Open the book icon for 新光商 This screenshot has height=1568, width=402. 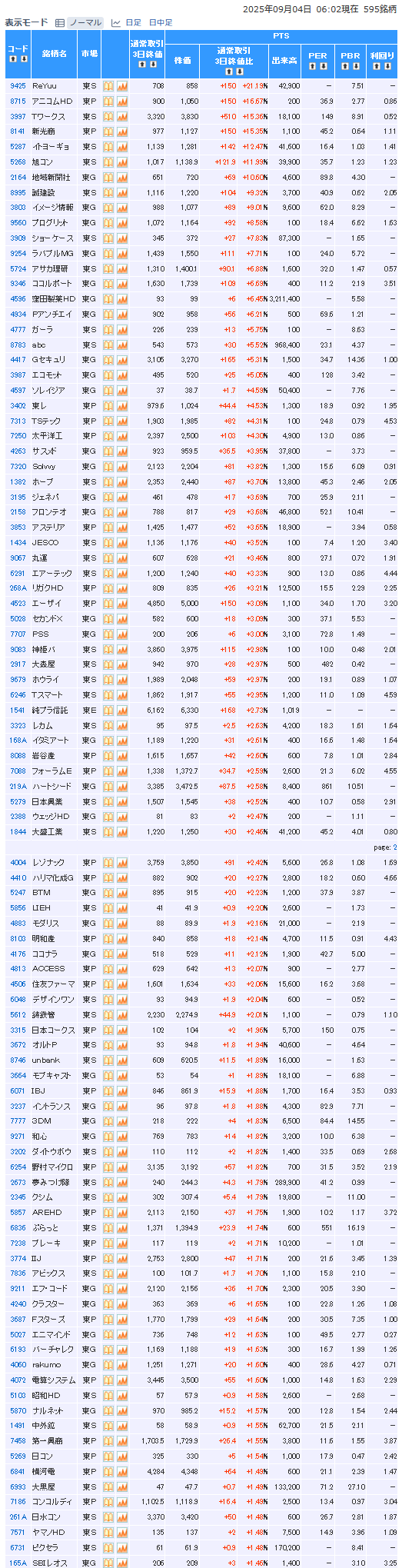tap(108, 131)
